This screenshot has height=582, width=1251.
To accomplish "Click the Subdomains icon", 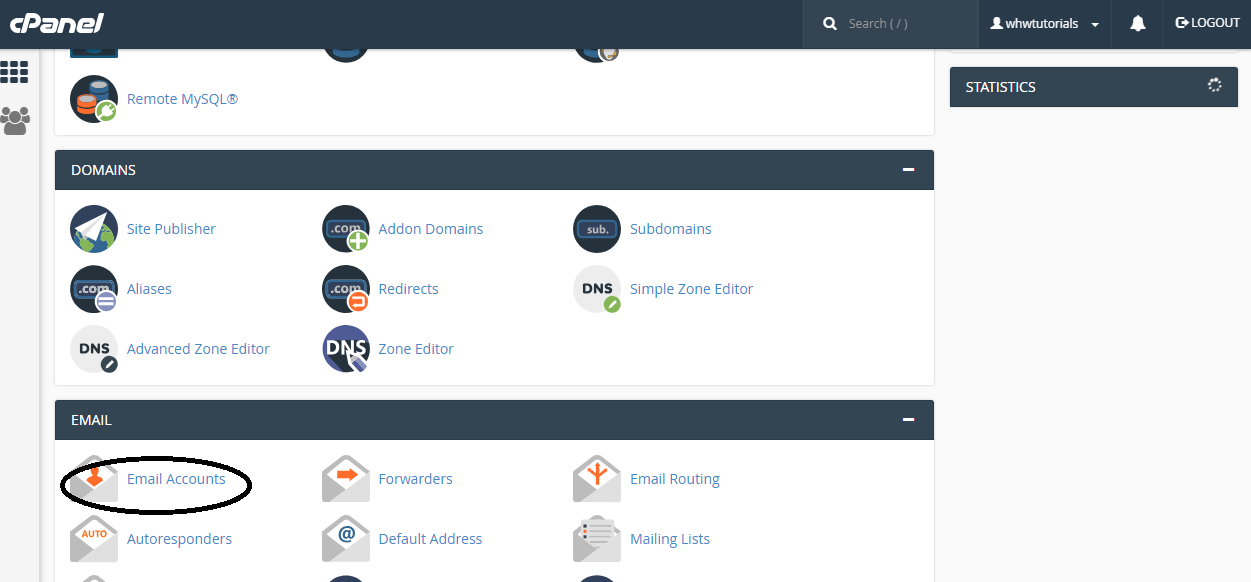I will (x=597, y=228).
